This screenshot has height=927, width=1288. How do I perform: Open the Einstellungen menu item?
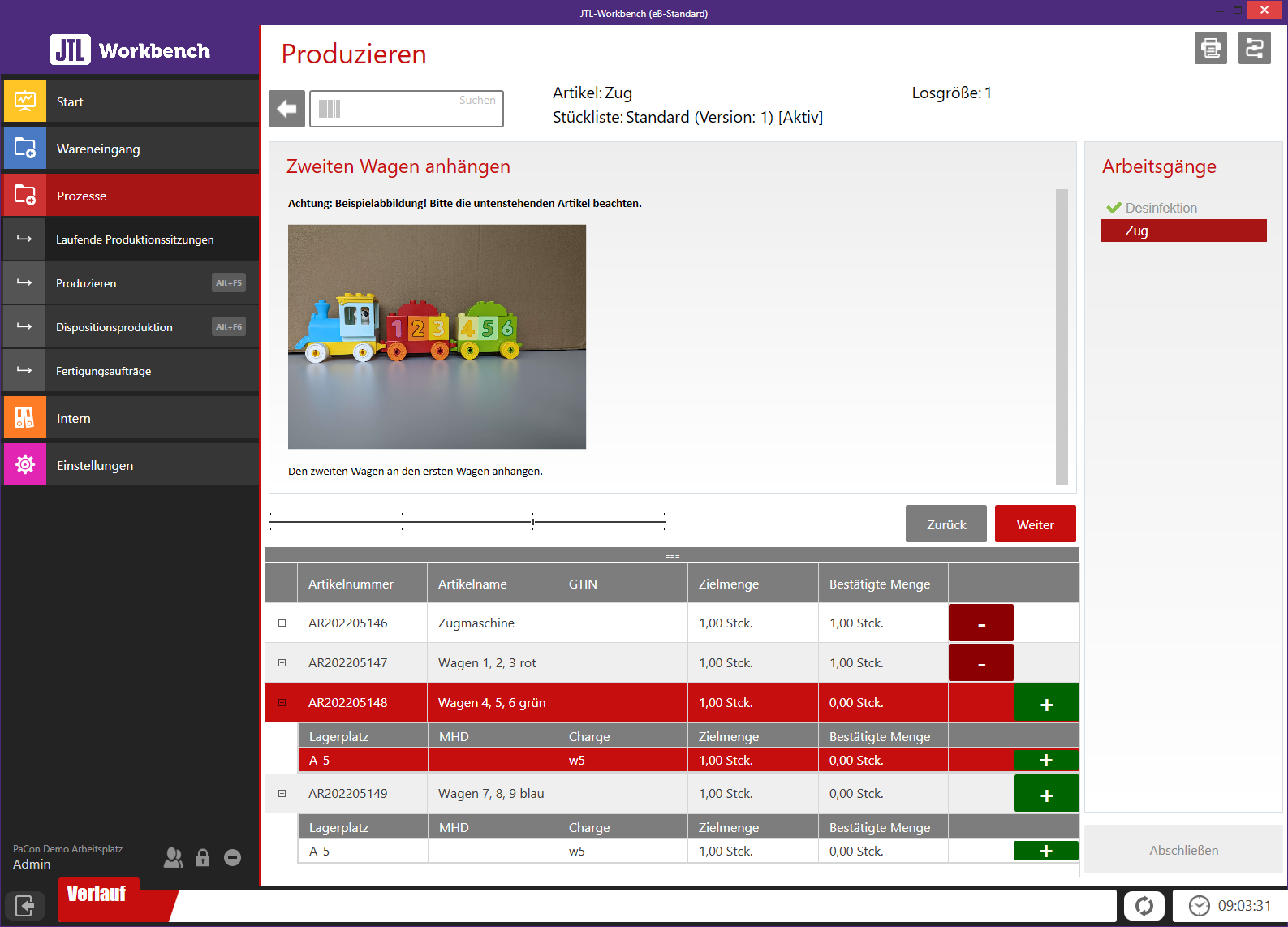point(131,465)
